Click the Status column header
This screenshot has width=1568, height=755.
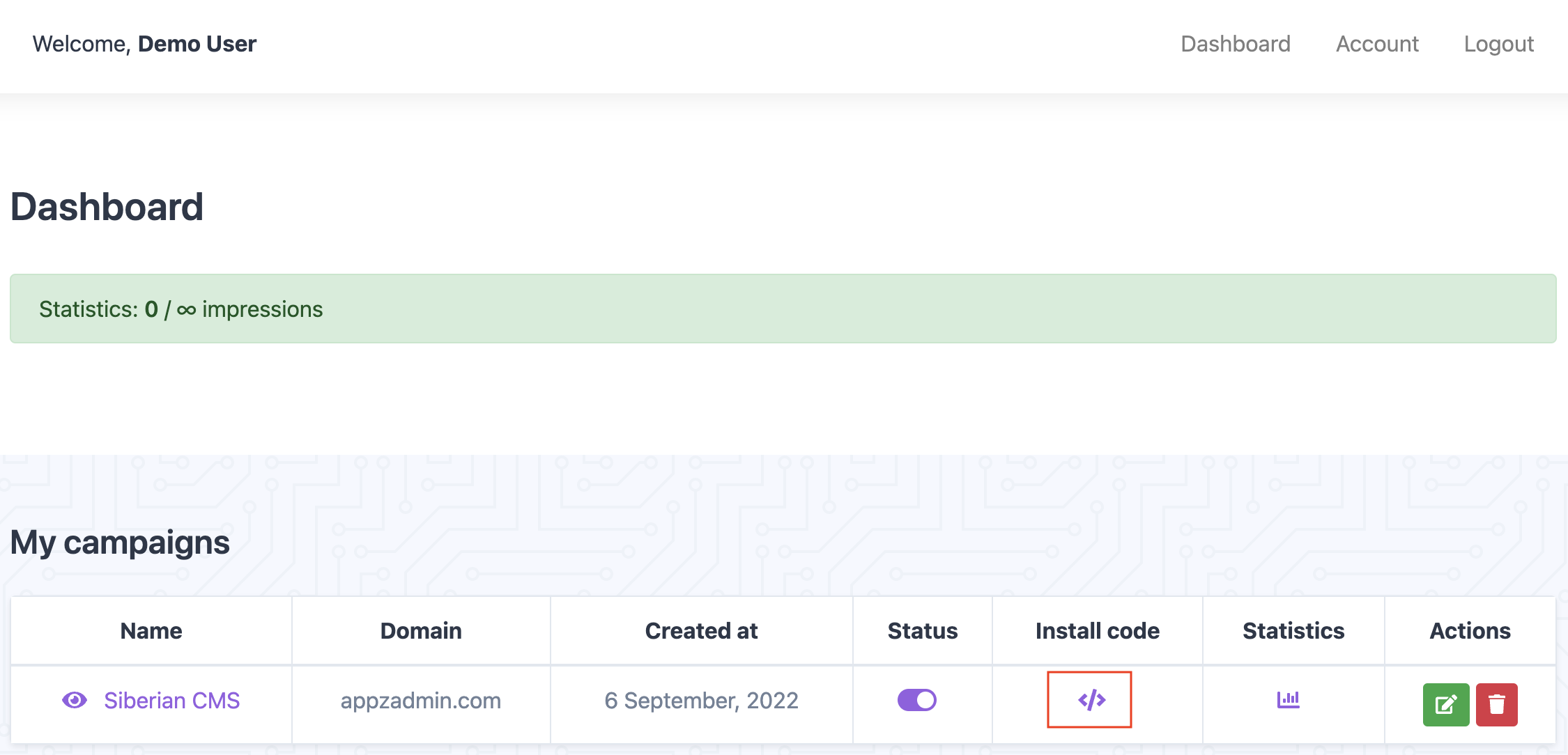(923, 630)
